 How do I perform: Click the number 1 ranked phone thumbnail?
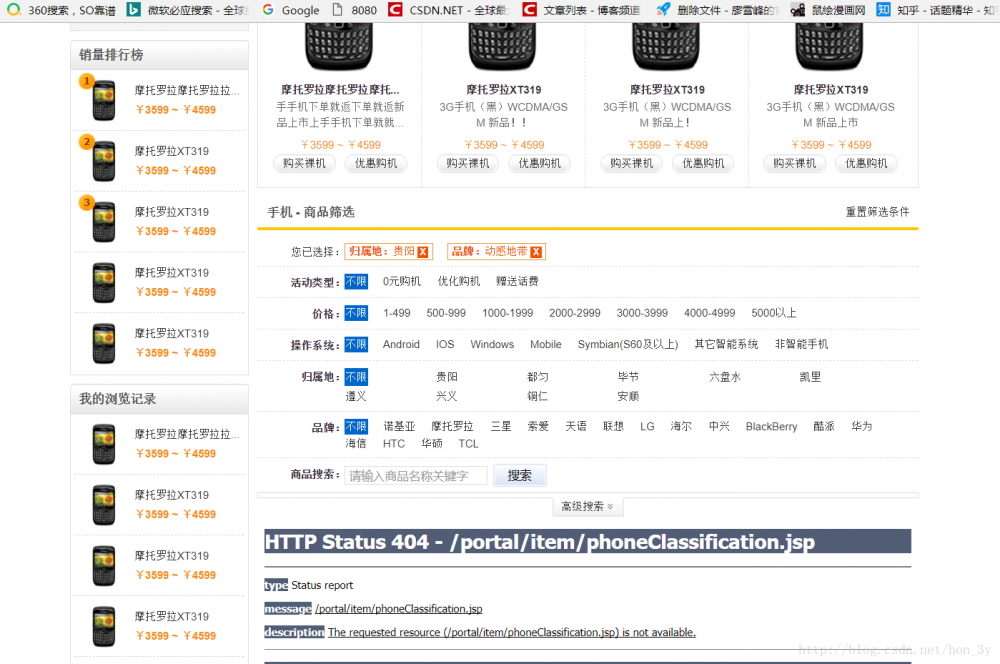103,101
